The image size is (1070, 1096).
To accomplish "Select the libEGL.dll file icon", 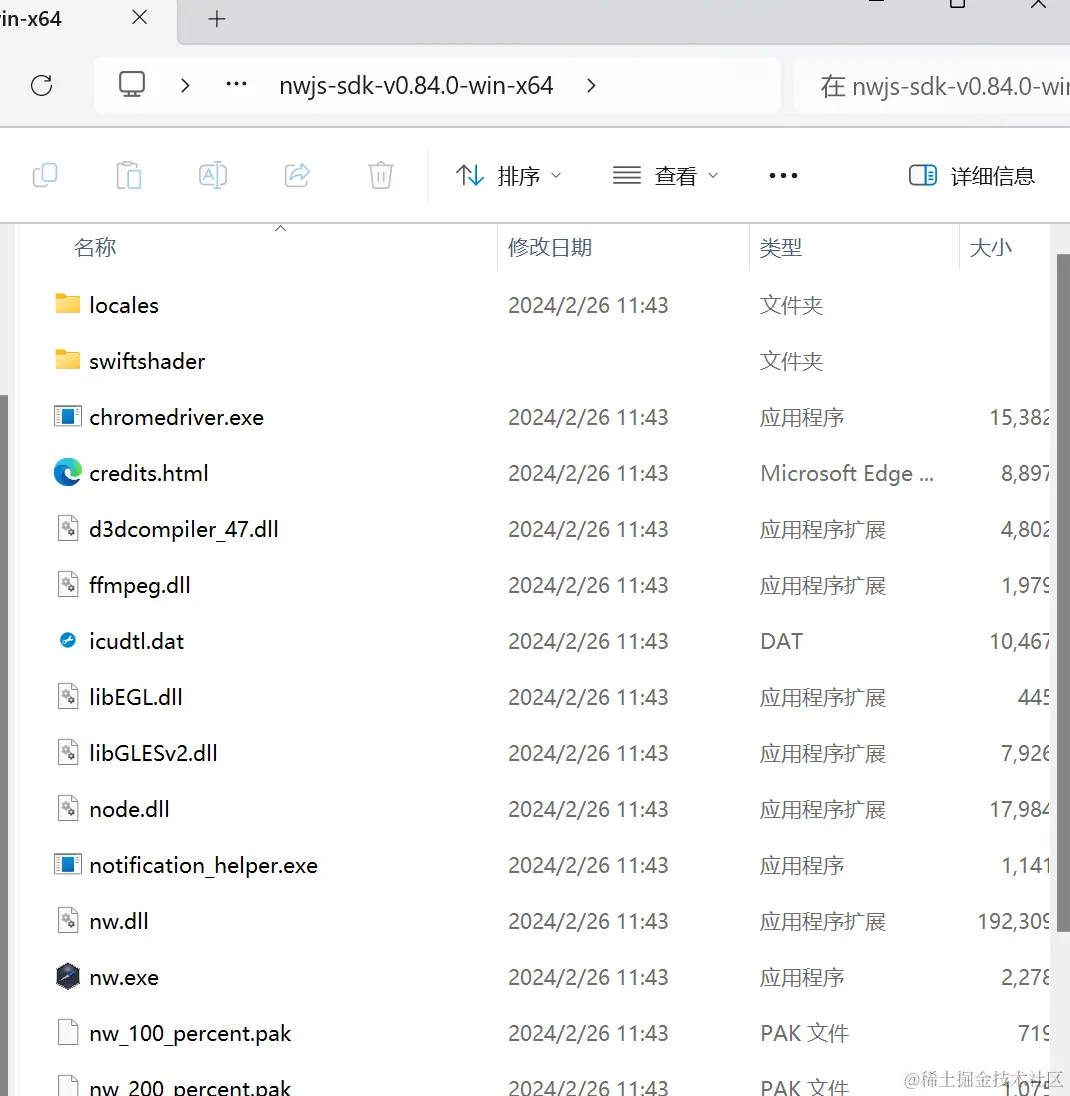I will [x=68, y=695].
